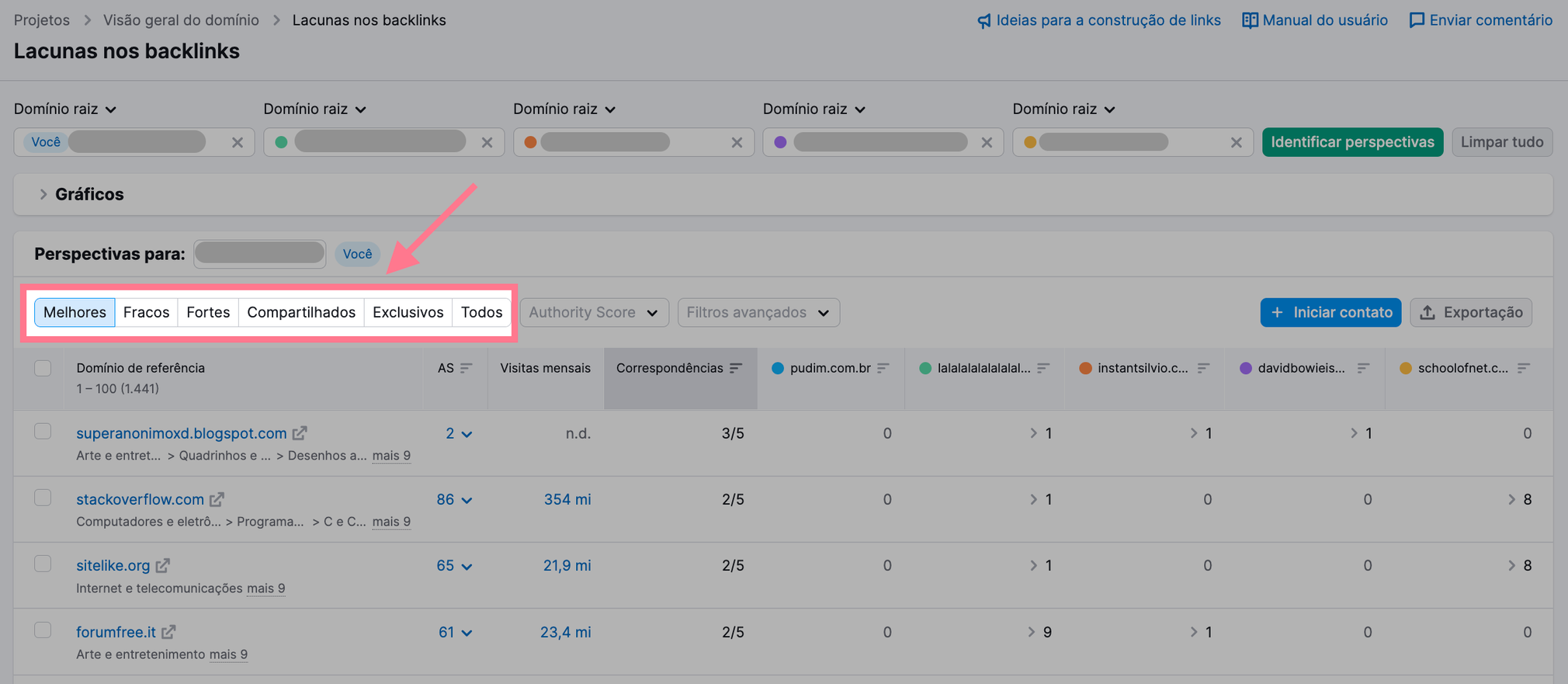Screen dimensions: 1568x684
Task: Open first Domínio raiz dropdown above Você field
Action: tap(65, 109)
